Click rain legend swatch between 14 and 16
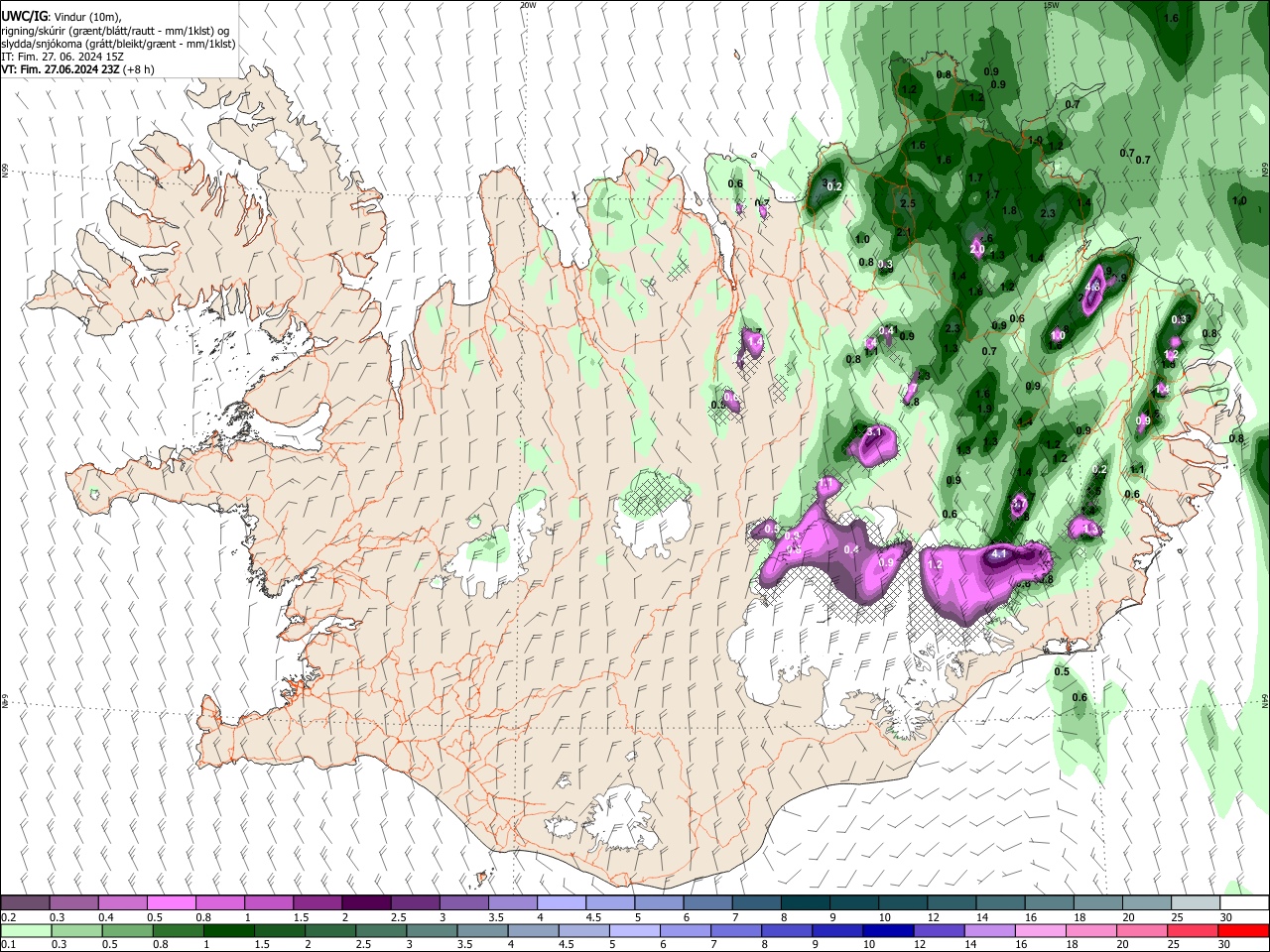1270x952 pixels. pyautogui.click(x=988, y=930)
